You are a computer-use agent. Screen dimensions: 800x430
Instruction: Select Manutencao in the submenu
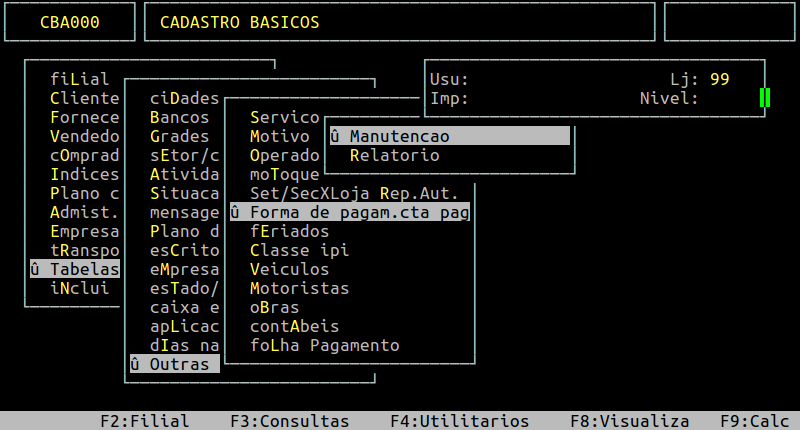point(399,136)
